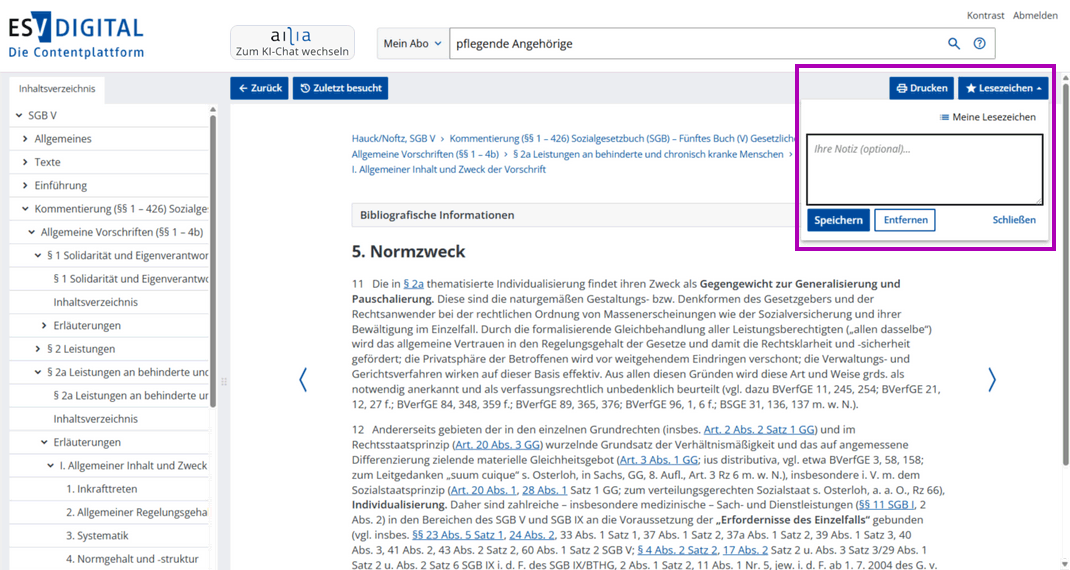The width and height of the screenshot is (1070, 570).
Task: Click the search magnifier icon
Action: coord(953,44)
